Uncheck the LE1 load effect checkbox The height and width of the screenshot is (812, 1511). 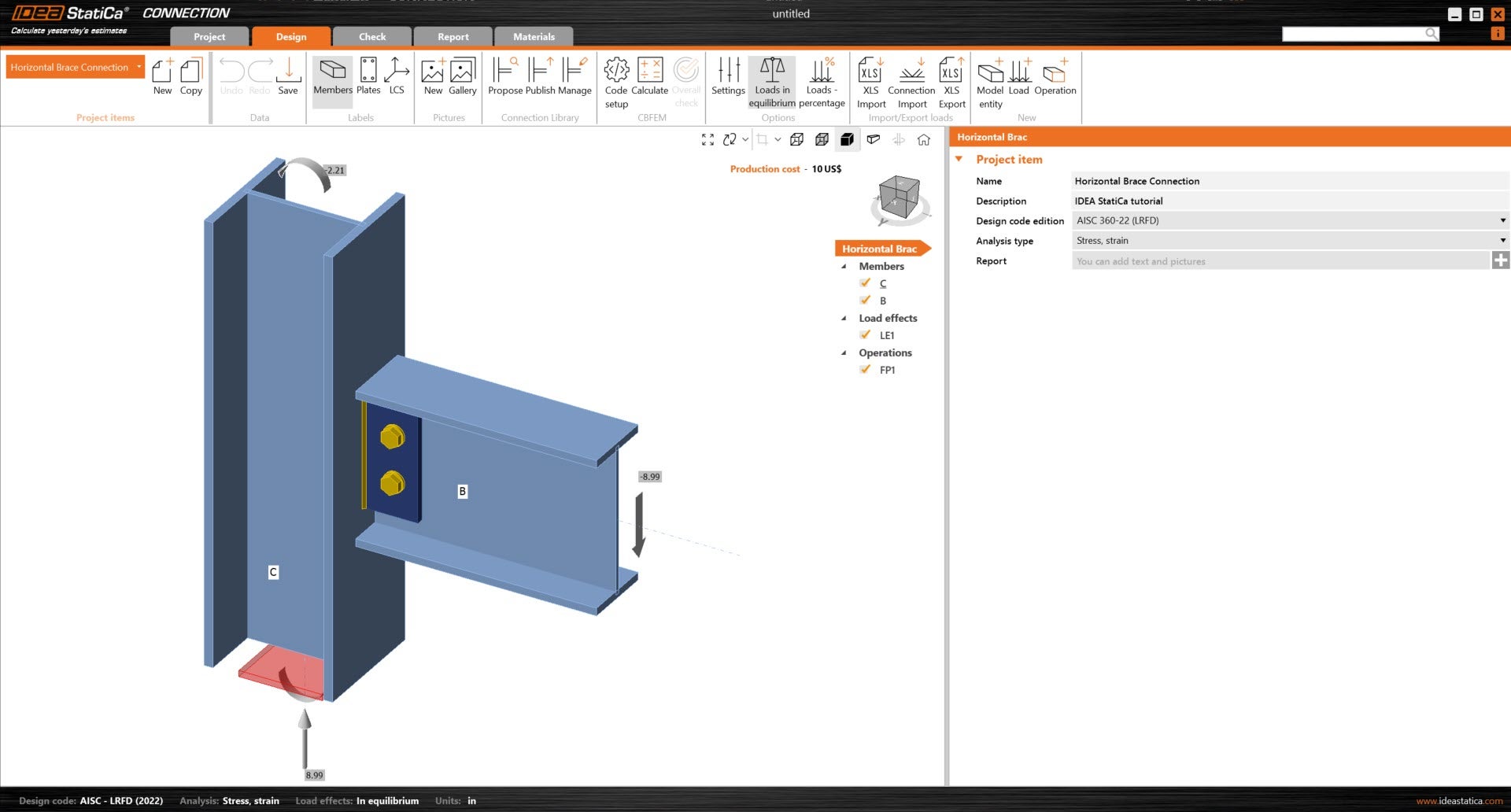866,335
